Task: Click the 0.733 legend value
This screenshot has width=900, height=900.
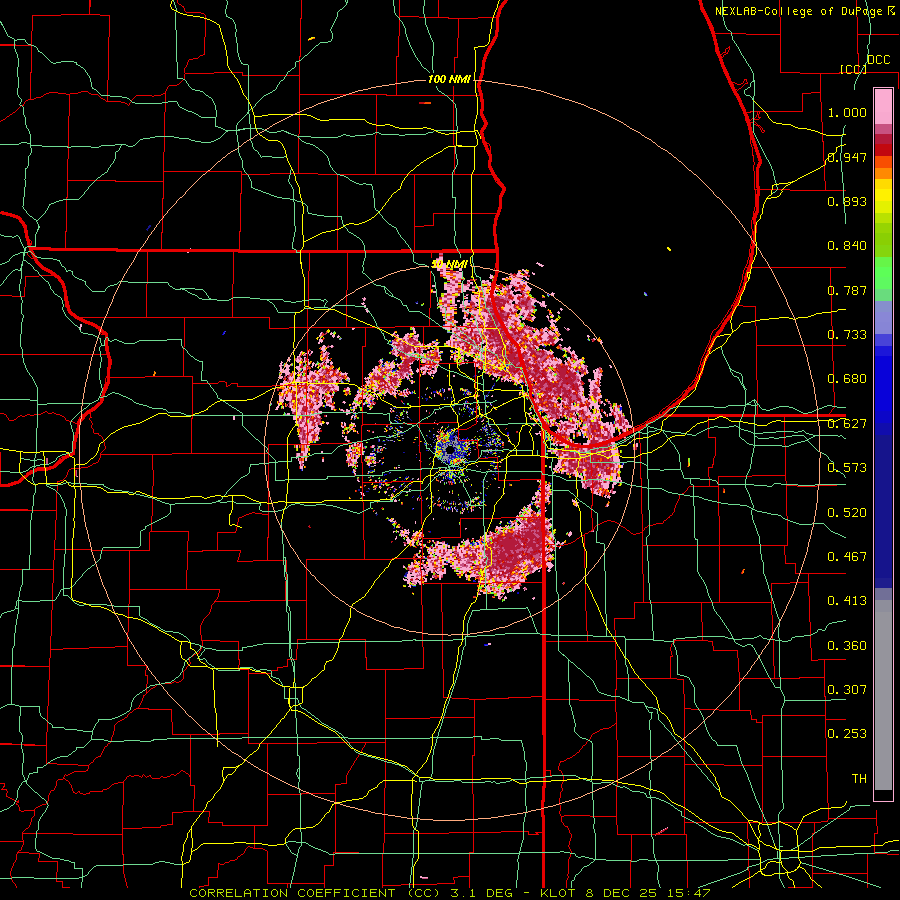Action: (x=847, y=335)
